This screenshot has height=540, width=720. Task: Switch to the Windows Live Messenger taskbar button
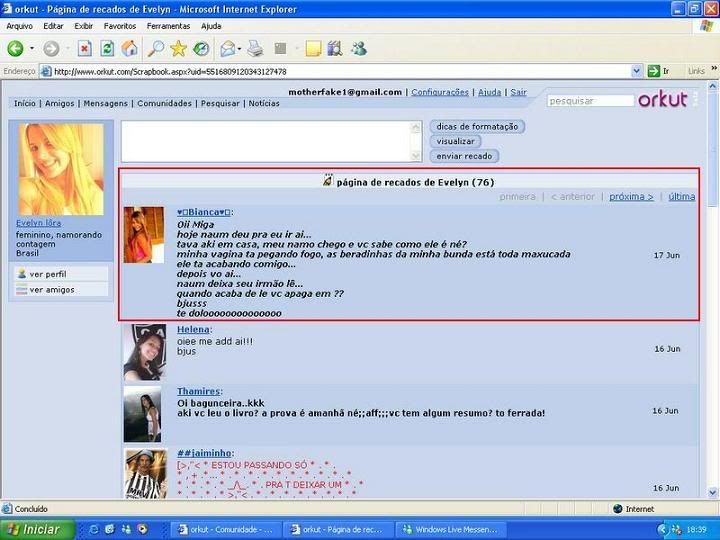[451, 529]
